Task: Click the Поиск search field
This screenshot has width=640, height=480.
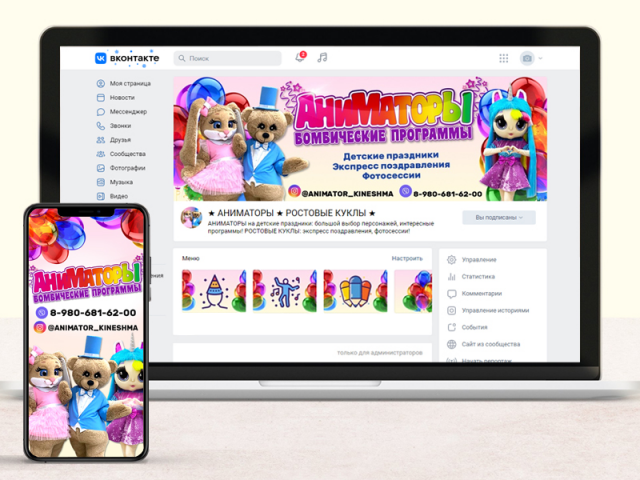Action: pyautogui.click(x=228, y=58)
